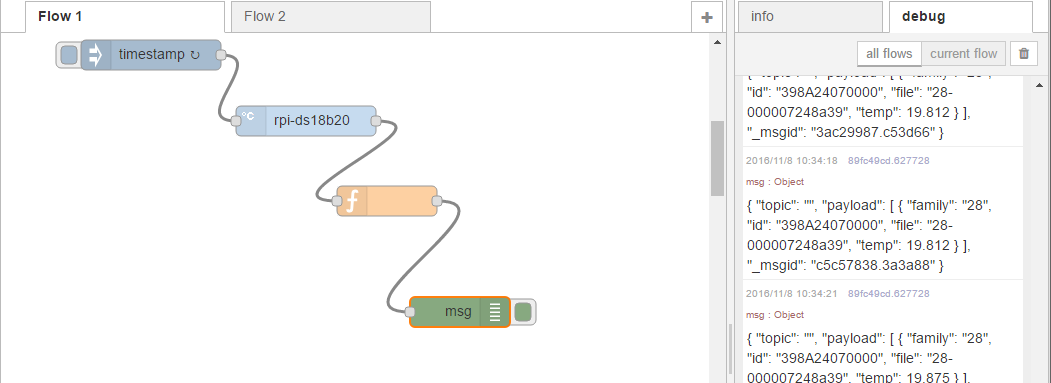Click the debug list icon on msg node
1051x383 pixels.
coord(495,312)
